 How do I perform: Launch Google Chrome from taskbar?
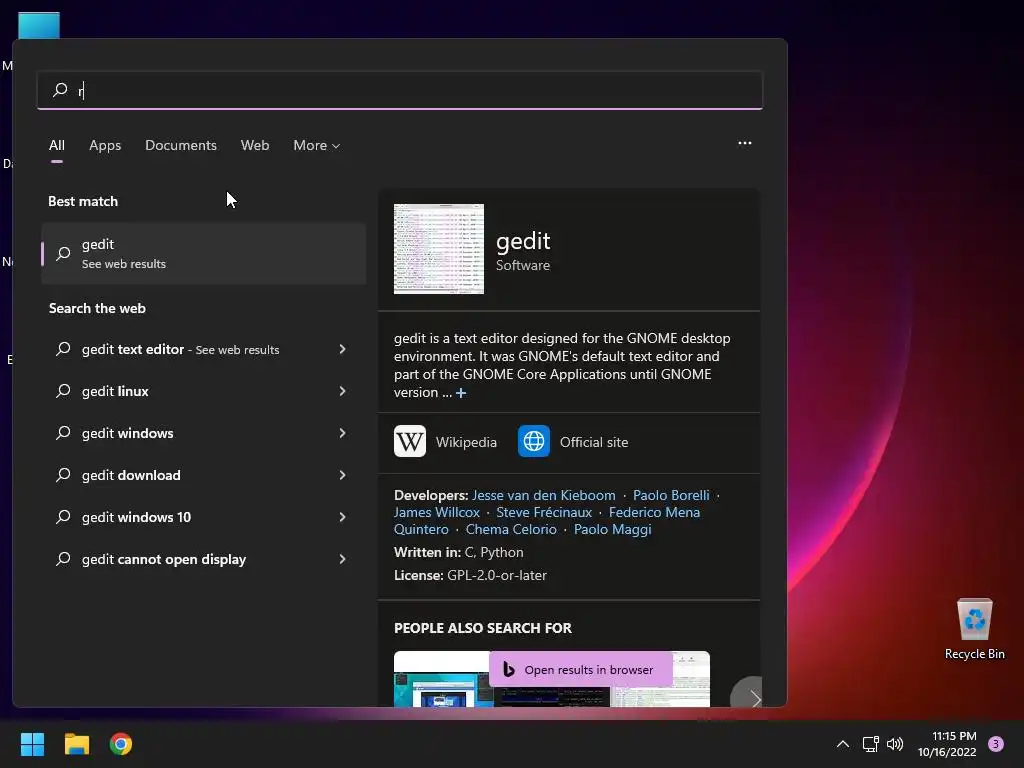tap(121, 744)
